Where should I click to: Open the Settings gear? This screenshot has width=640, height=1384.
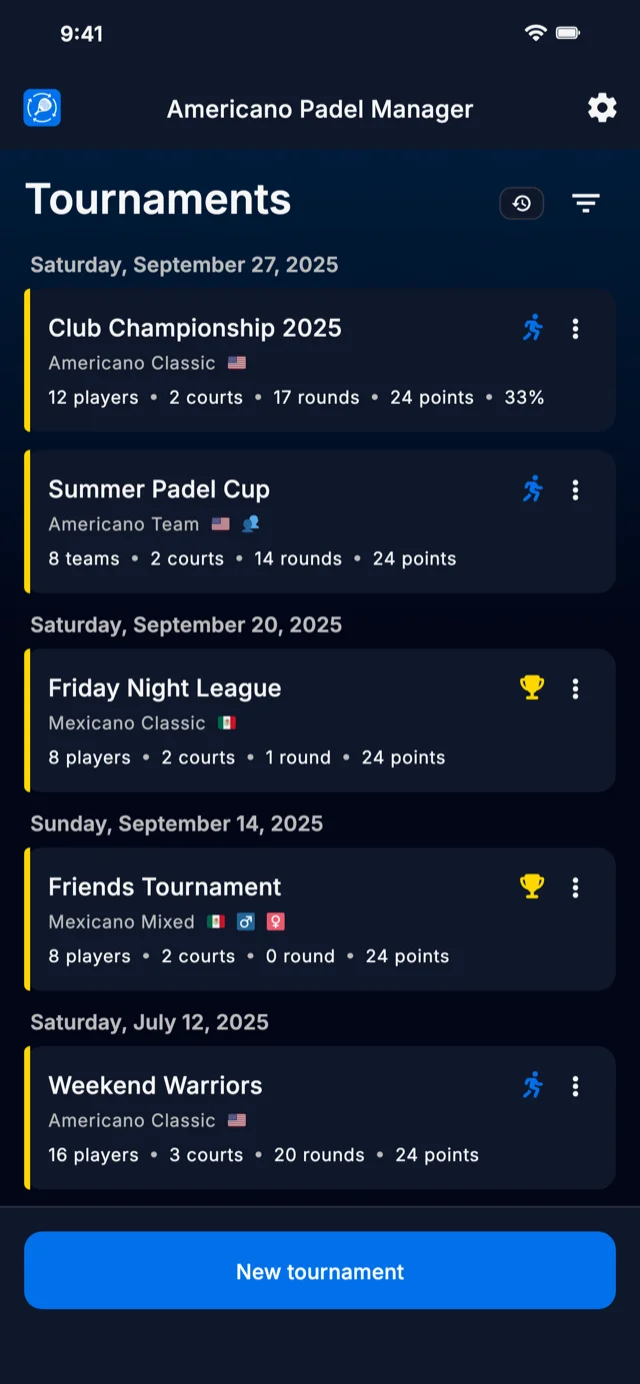point(602,108)
